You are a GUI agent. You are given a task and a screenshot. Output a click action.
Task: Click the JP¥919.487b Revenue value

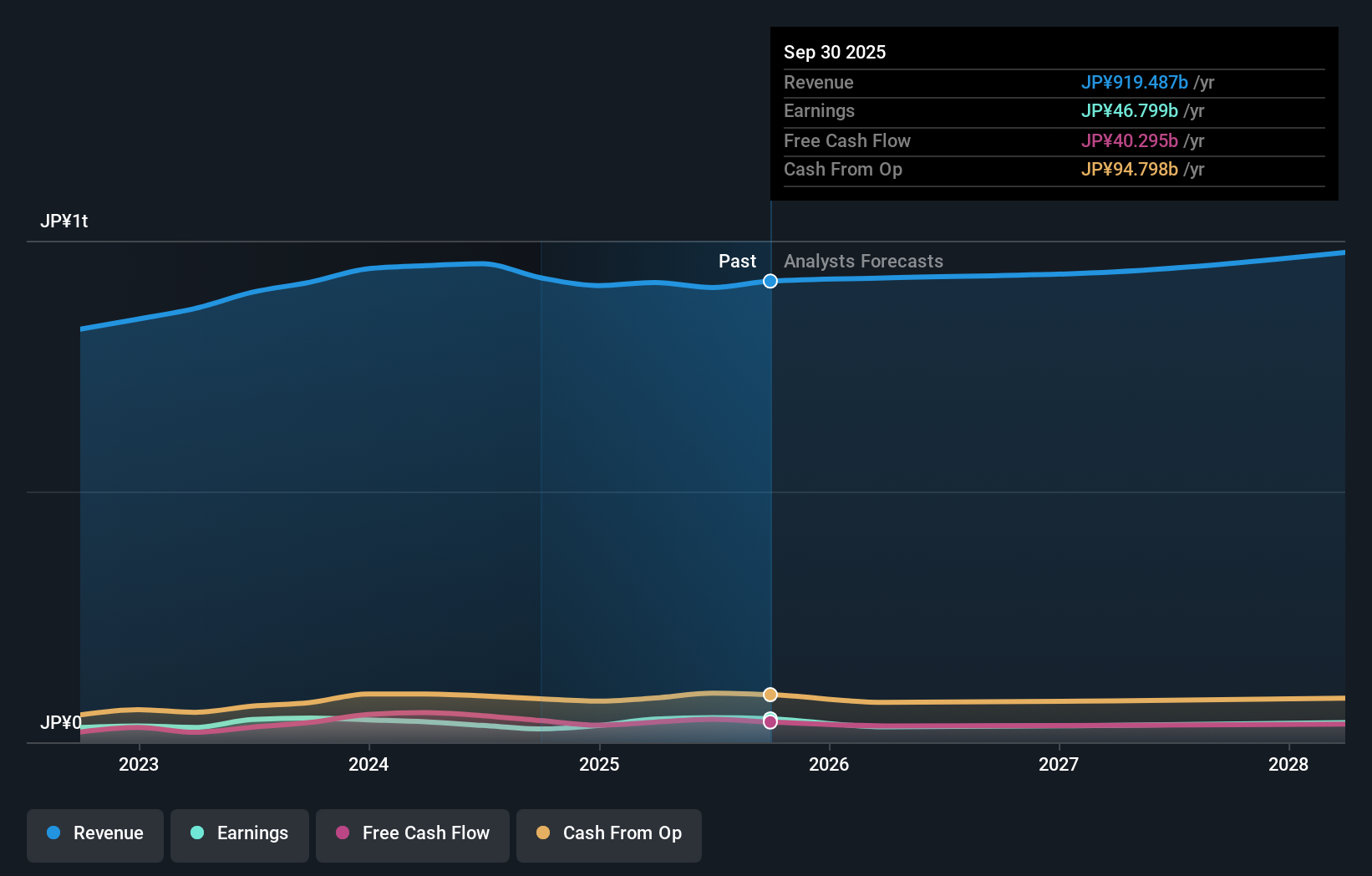tap(1136, 82)
